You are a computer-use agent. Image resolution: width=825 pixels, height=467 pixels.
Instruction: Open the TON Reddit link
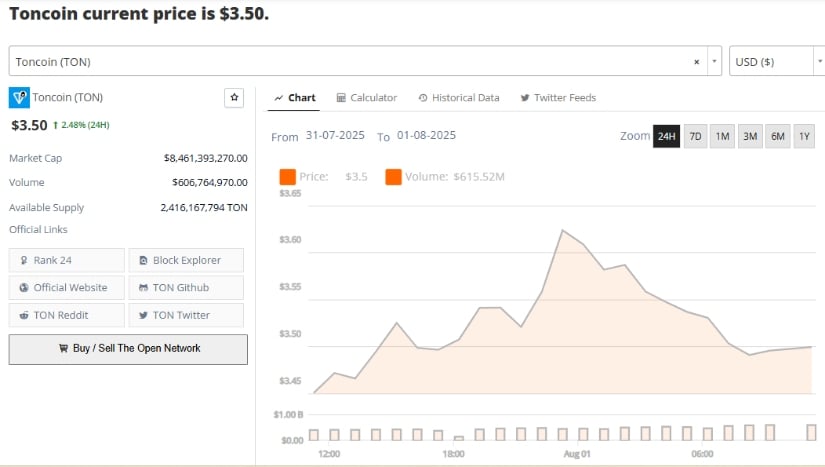(67, 315)
